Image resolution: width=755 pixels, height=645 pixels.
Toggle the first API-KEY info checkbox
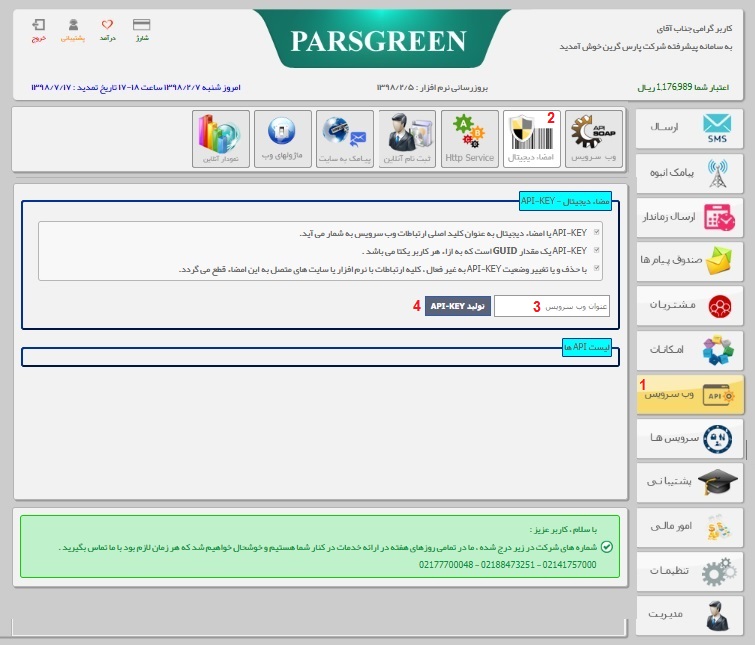(x=598, y=233)
